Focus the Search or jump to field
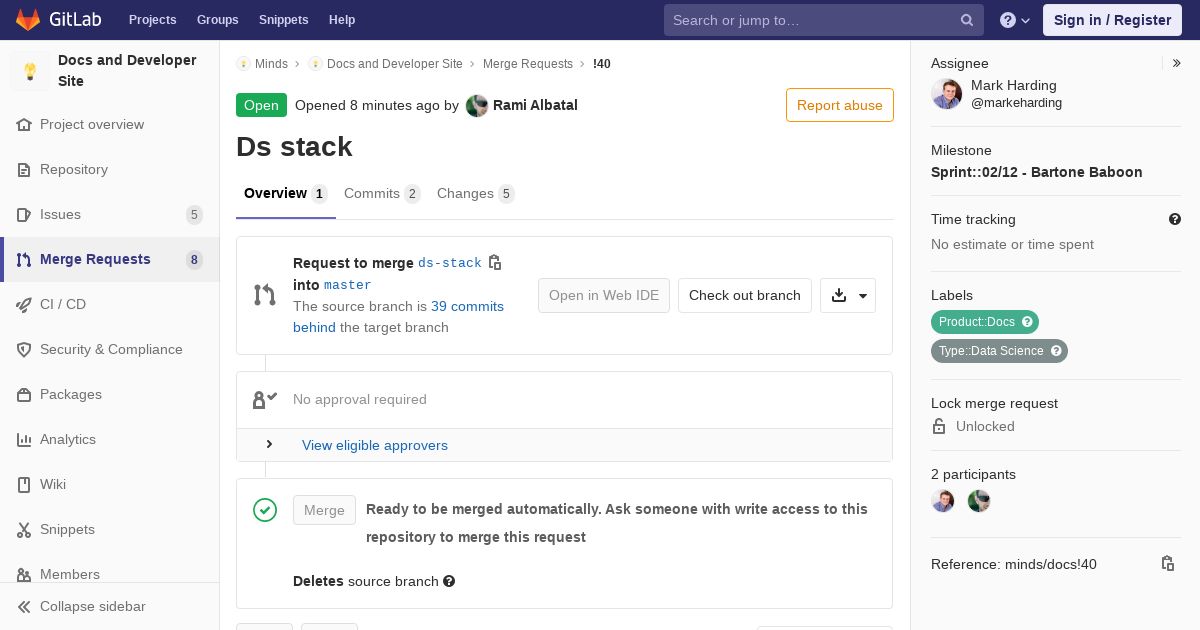 [x=824, y=20]
